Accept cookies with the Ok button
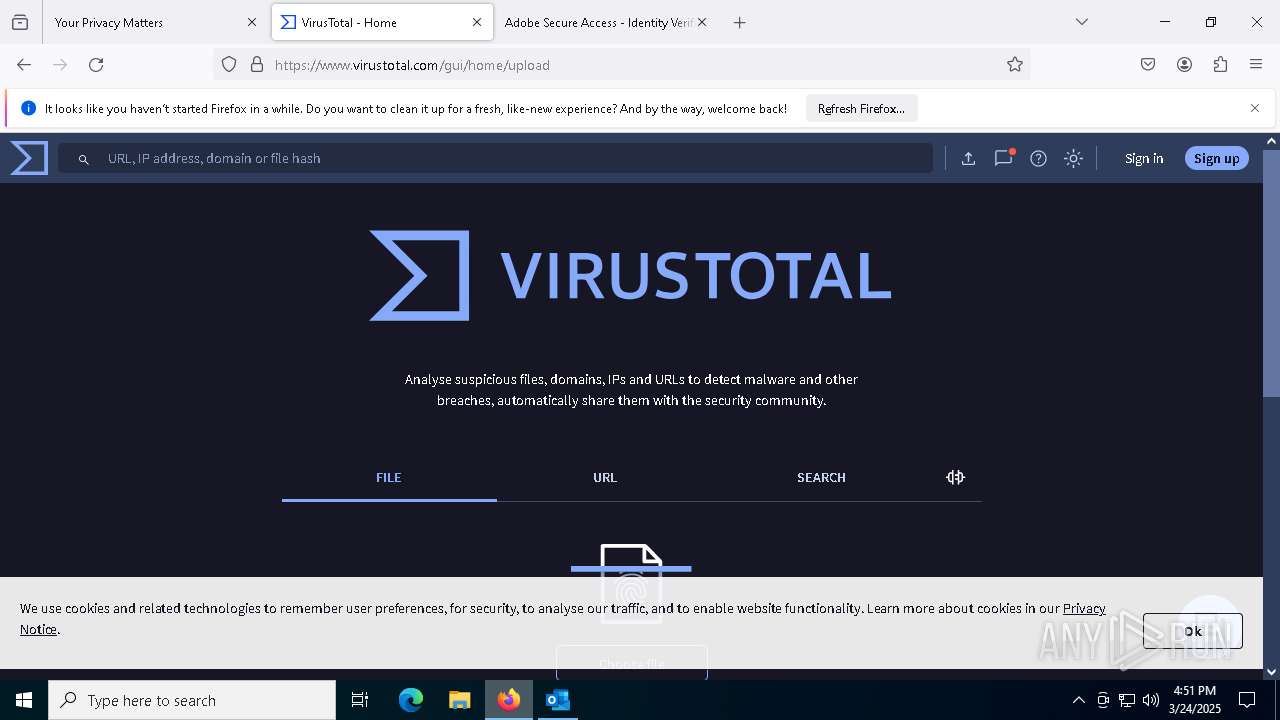 pyautogui.click(x=1193, y=631)
